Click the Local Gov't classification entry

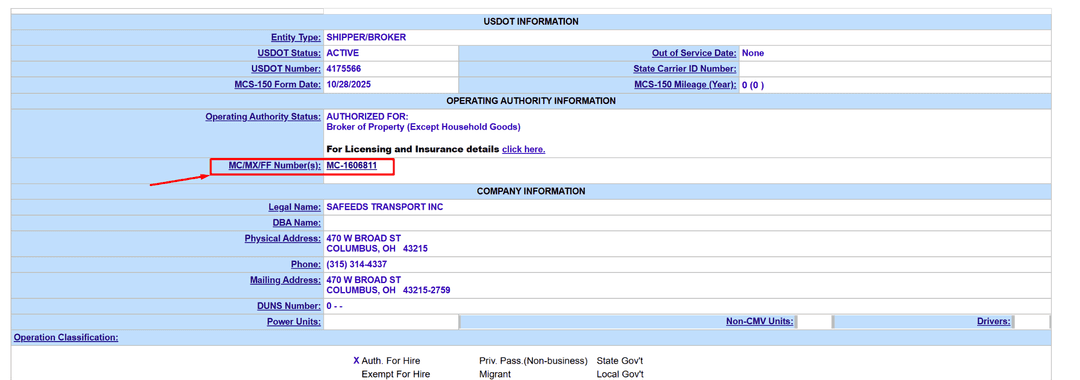click(620, 374)
